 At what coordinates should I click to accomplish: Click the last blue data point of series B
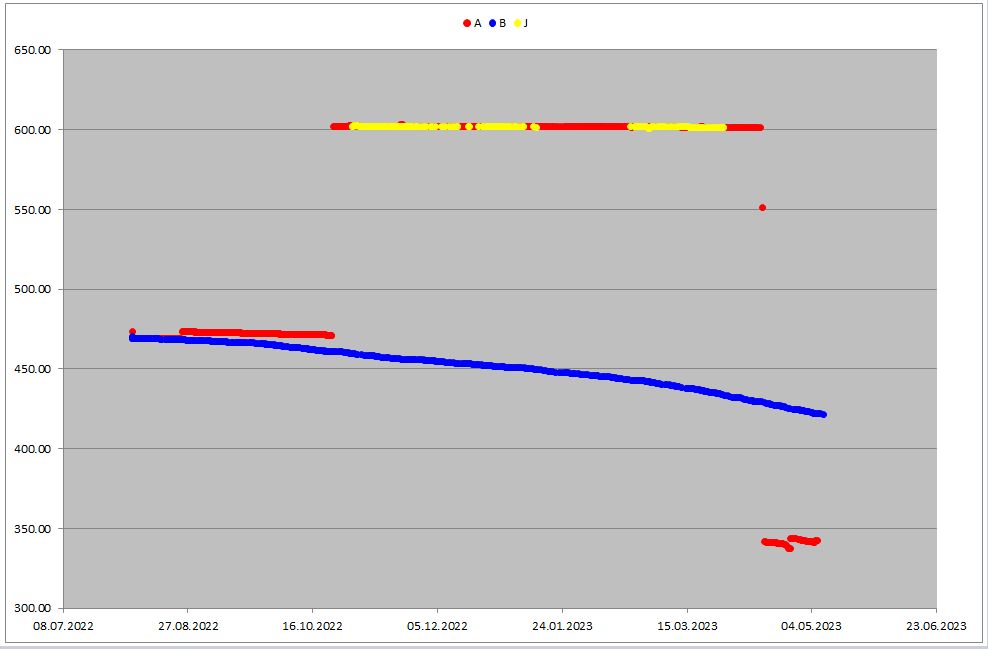823,414
